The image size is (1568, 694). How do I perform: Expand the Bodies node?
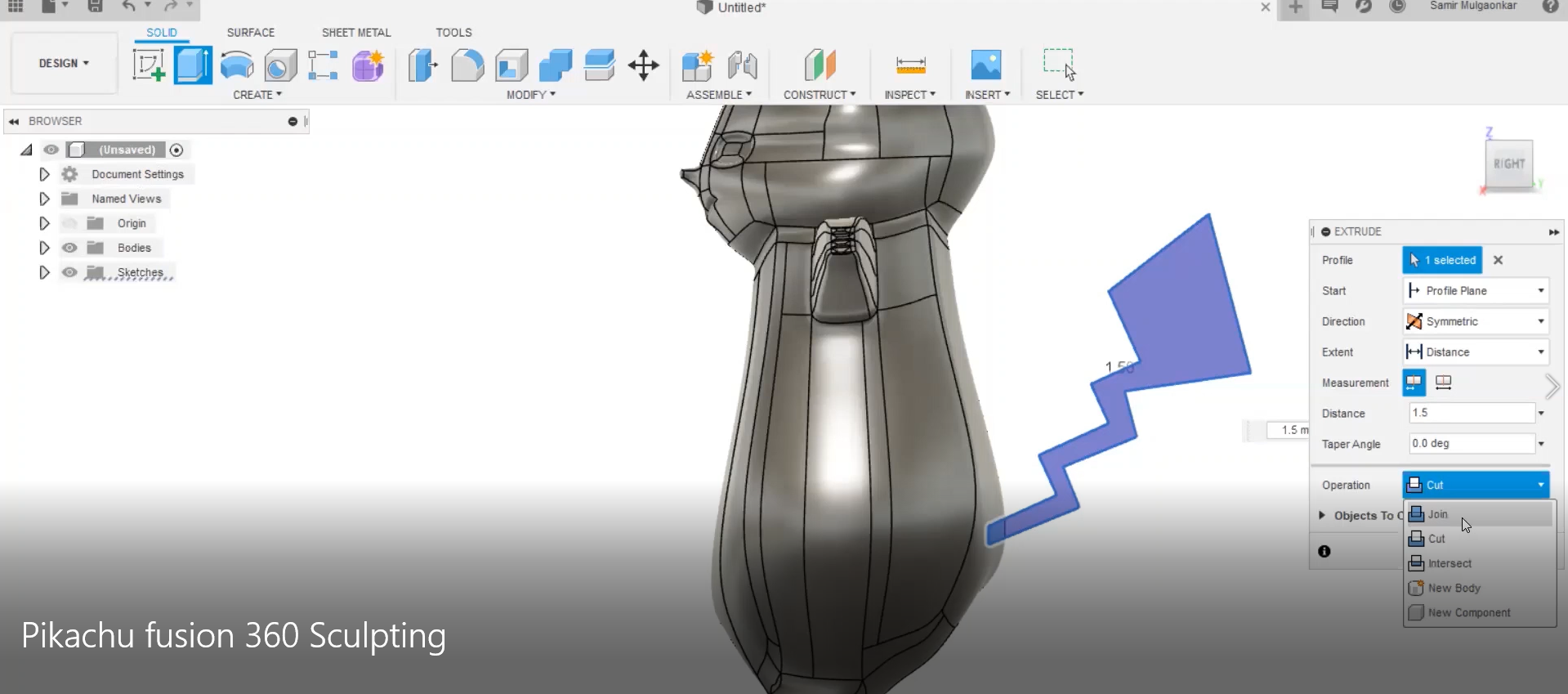(x=44, y=248)
